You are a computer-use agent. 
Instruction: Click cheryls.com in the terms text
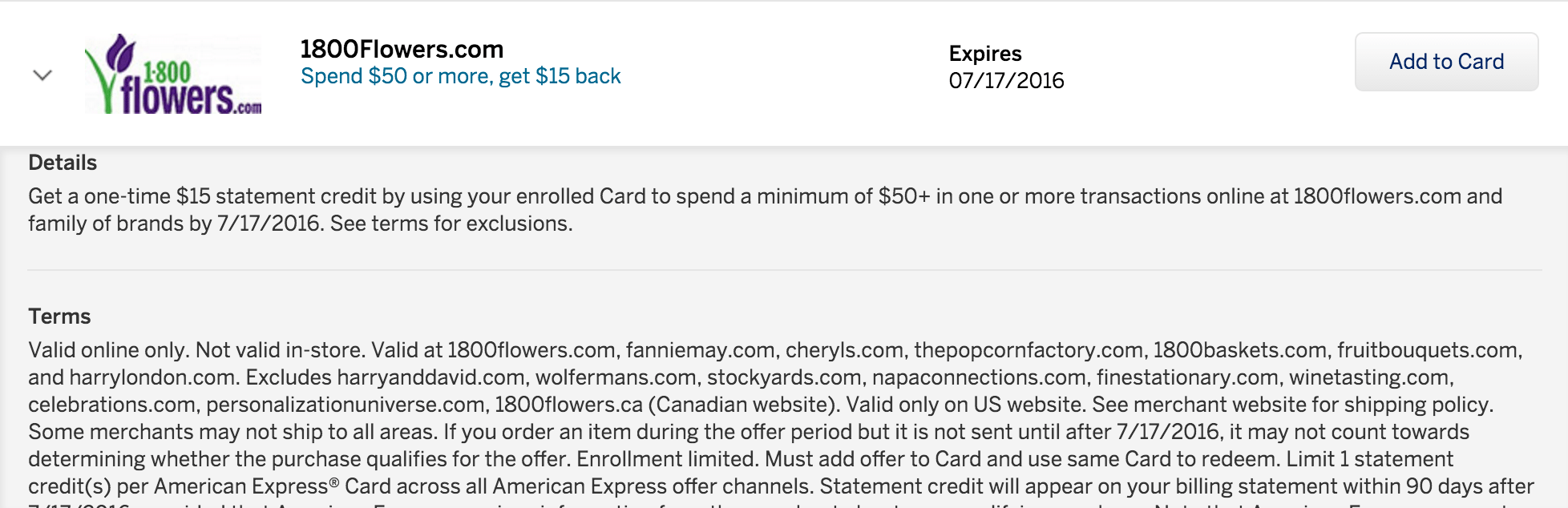point(844,351)
